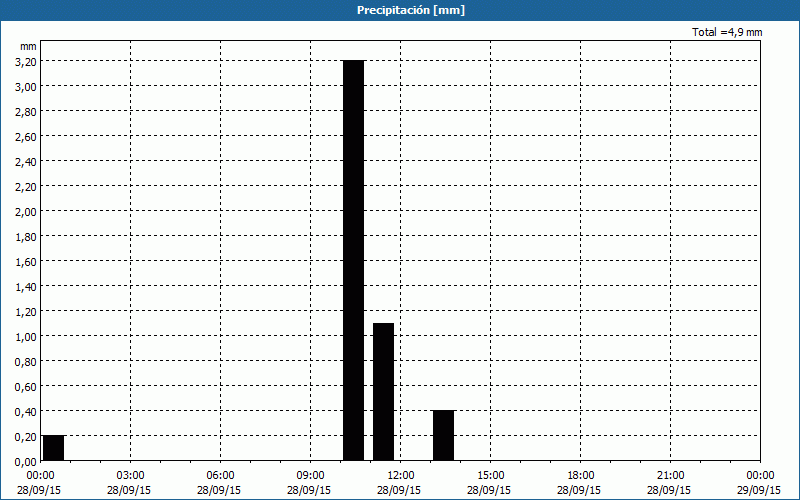The width and height of the screenshot is (800, 500).
Task: Select the 1,40 y-axis value
Action: click(x=26, y=286)
